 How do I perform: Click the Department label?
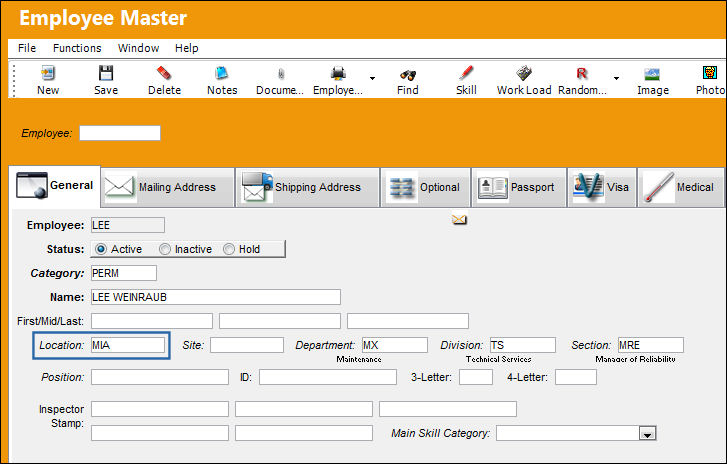point(325,345)
